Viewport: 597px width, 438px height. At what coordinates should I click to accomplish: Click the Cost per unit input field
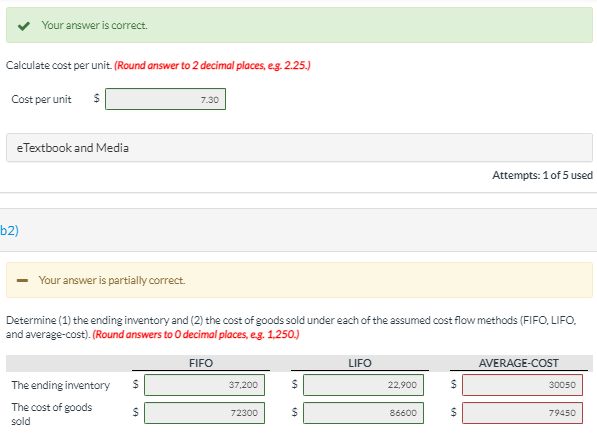165,99
